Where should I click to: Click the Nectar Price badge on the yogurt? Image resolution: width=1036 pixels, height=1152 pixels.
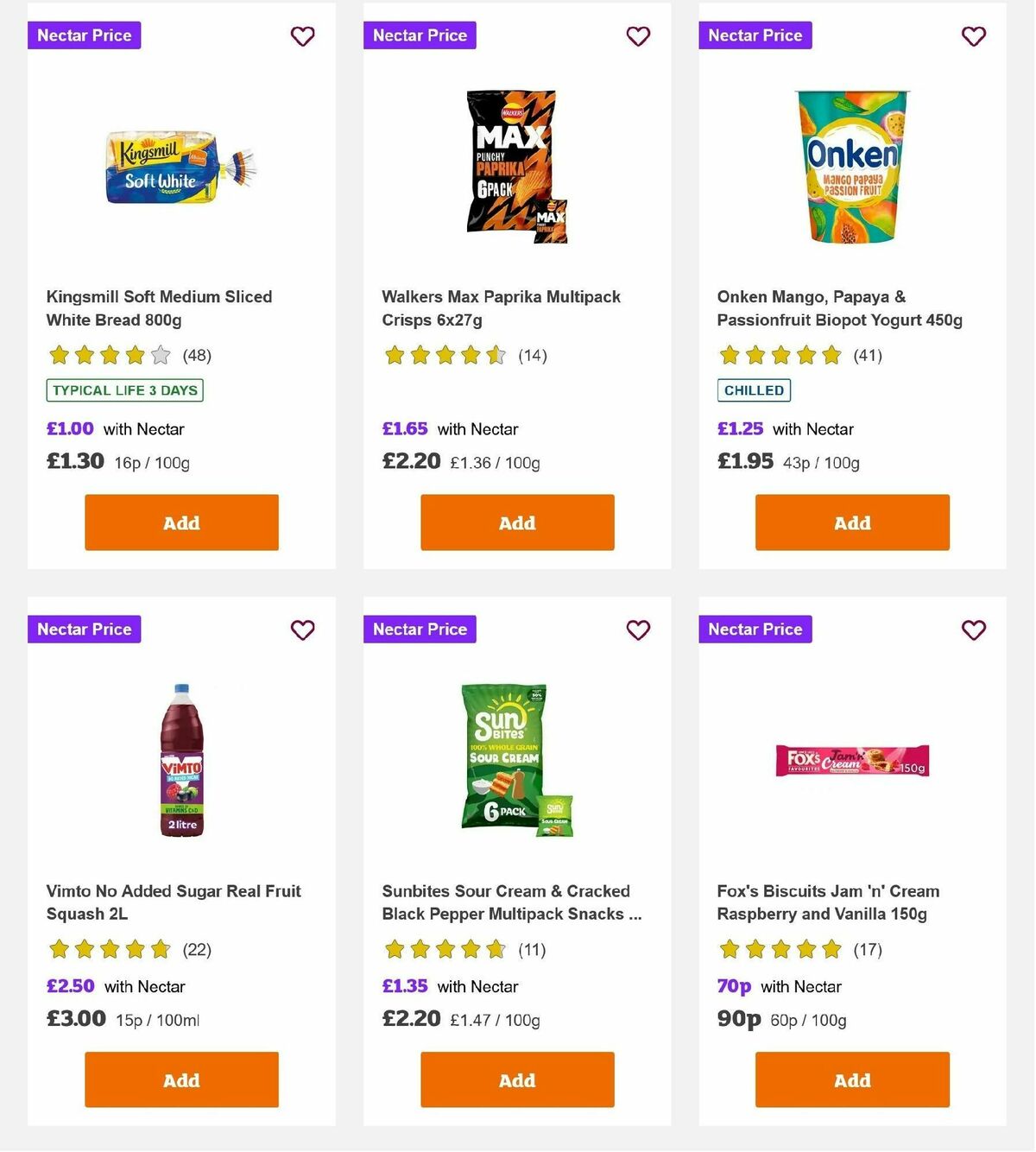755,35
